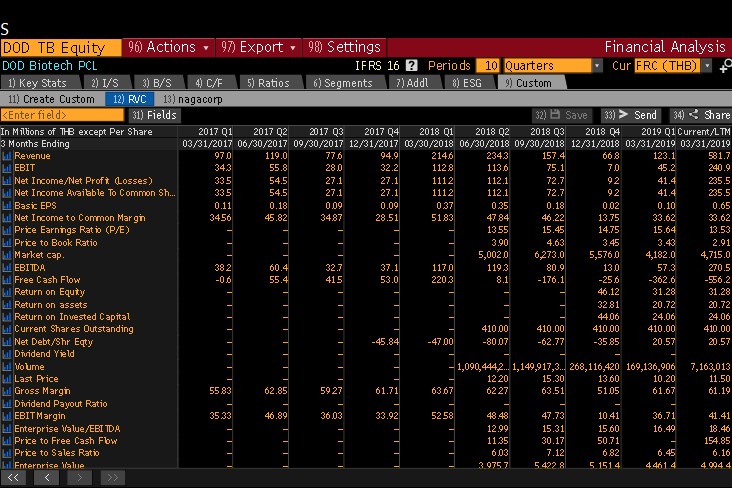
Task: Click chart icon next to Price to Book Ratio
Action: point(7,243)
